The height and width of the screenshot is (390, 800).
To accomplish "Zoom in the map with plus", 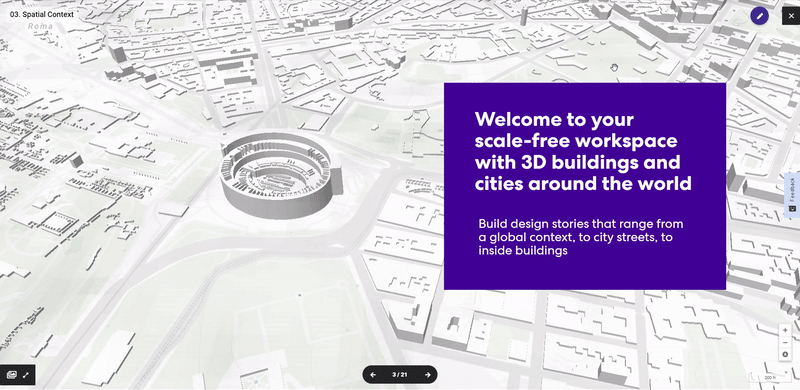I will coord(785,330).
